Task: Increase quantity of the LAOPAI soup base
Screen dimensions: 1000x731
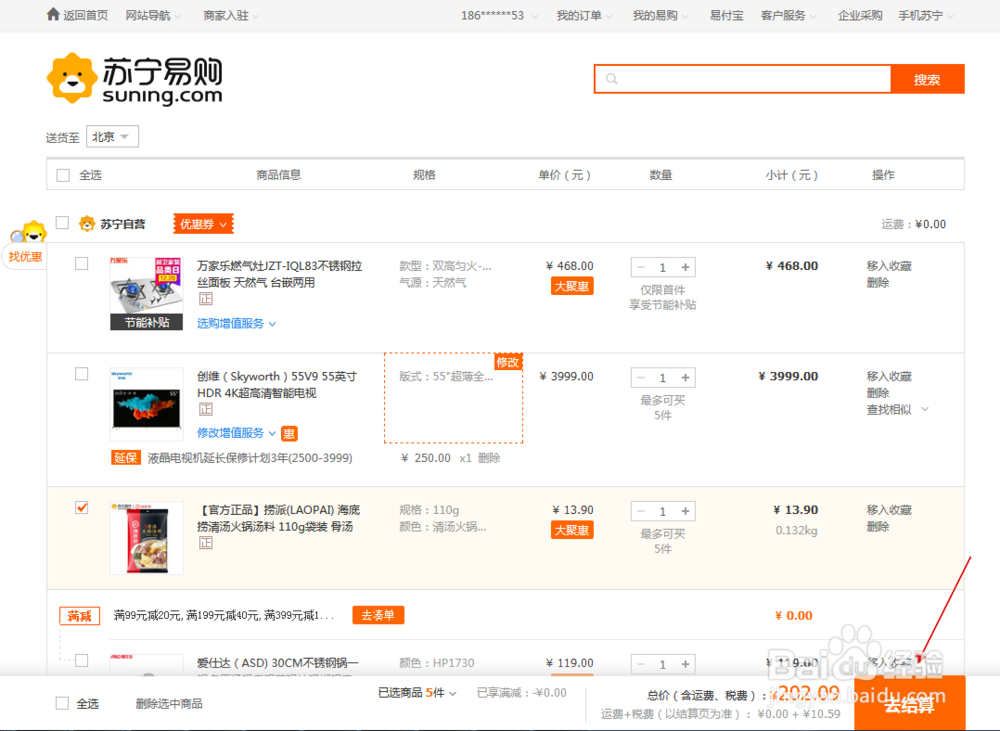Action: coord(686,511)
